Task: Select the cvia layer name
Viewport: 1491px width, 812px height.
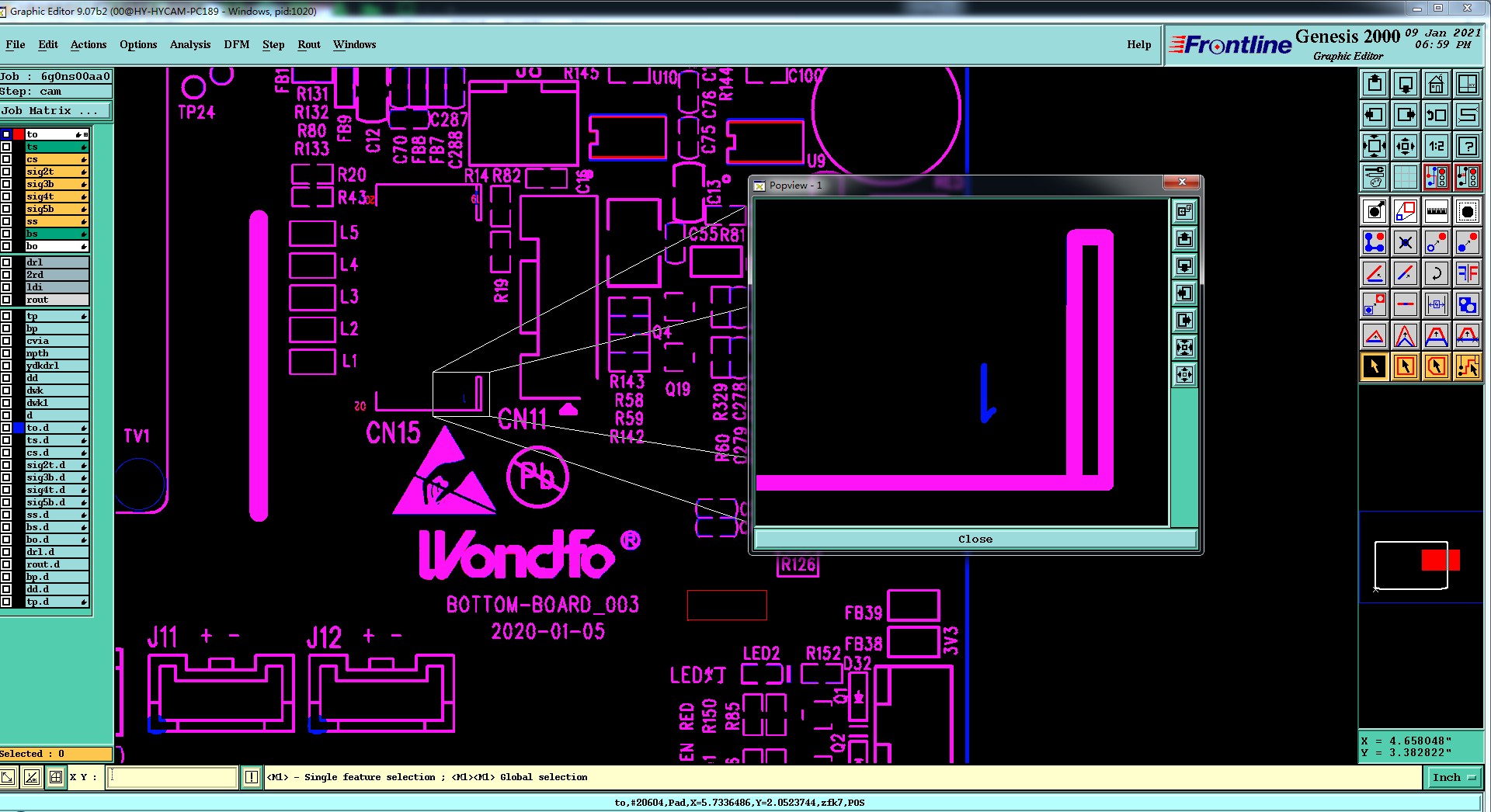Action: [57, 341]
